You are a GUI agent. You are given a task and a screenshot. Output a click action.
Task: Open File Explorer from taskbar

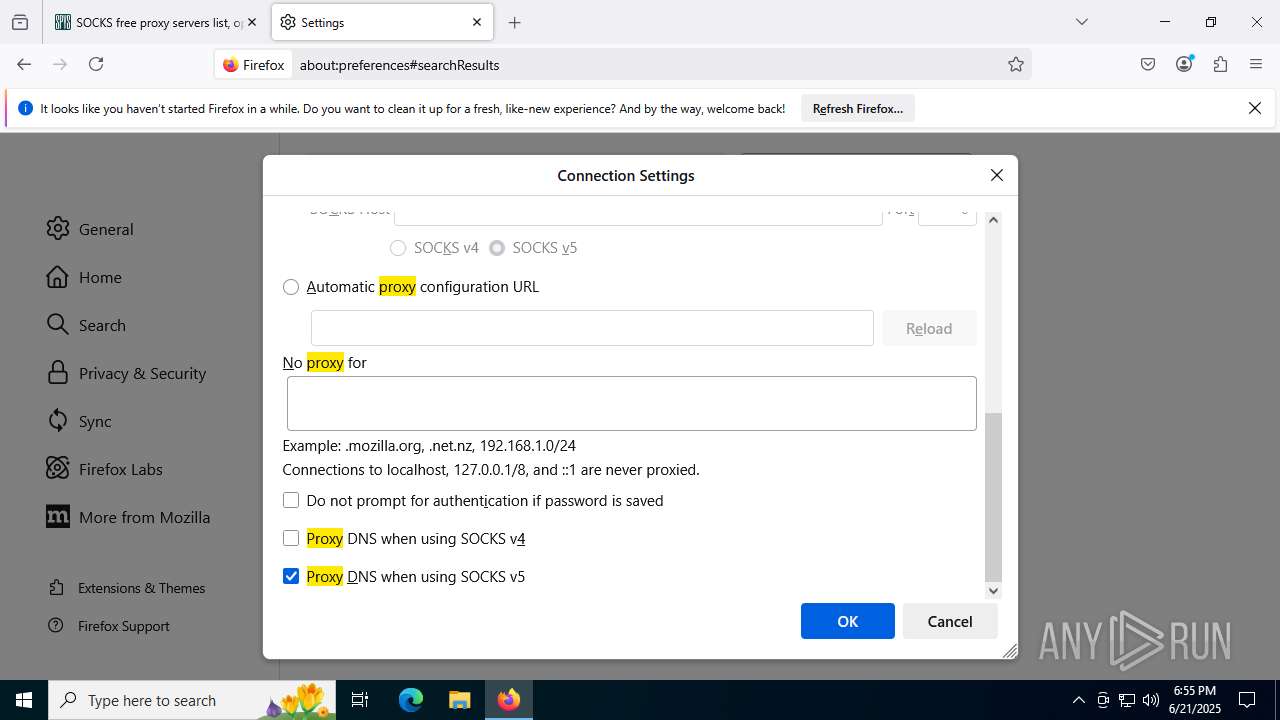point(459,700)
